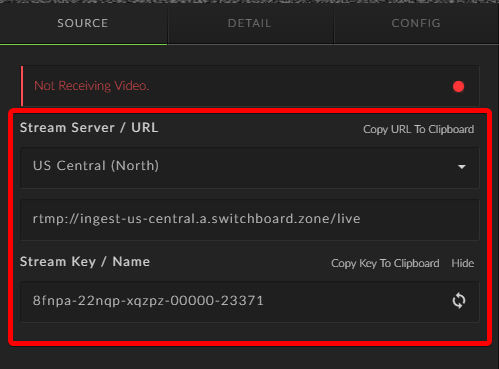Open the US Central (North) server selector

(250, 168)
